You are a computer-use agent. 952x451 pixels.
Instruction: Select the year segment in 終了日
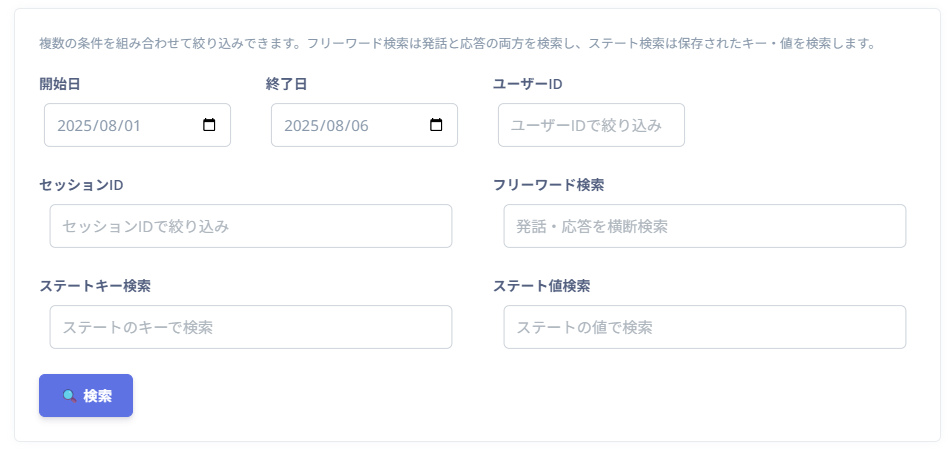pos(301,126)
